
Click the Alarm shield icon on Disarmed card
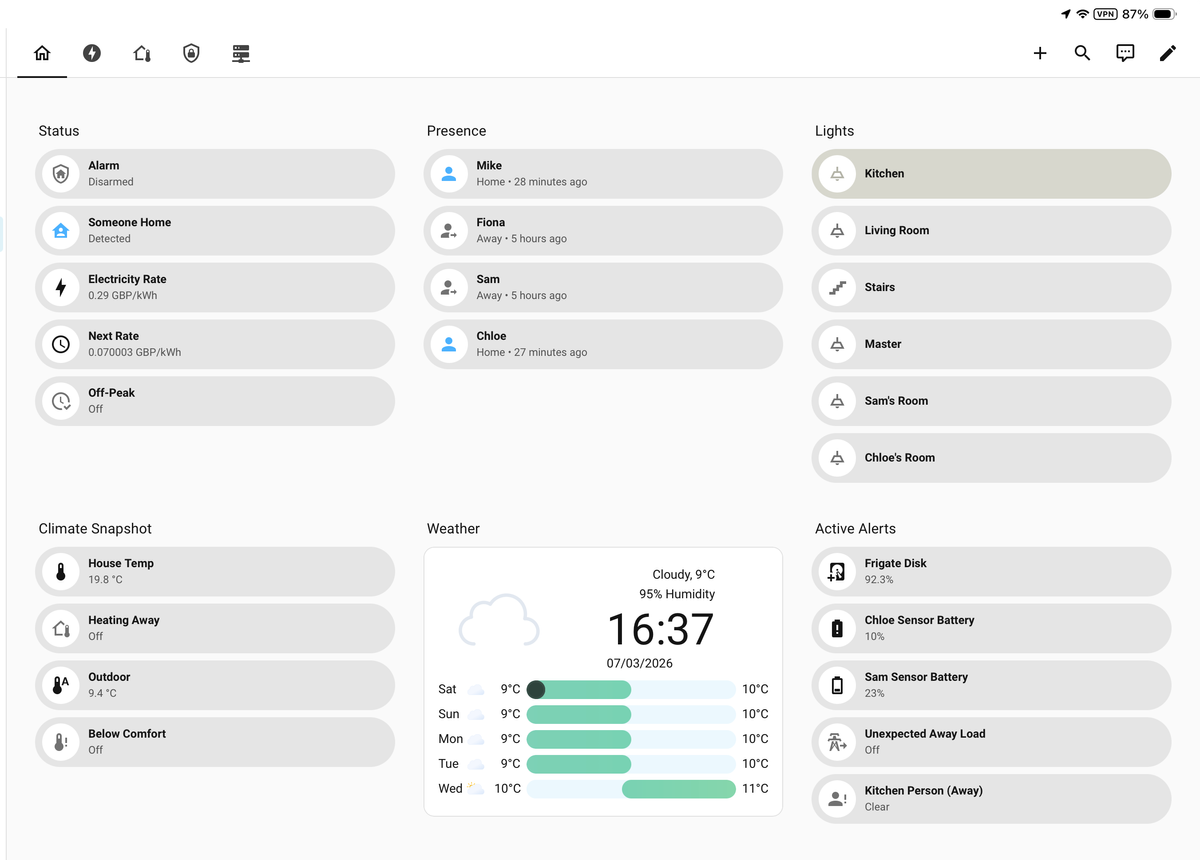(x=61, y=173)
